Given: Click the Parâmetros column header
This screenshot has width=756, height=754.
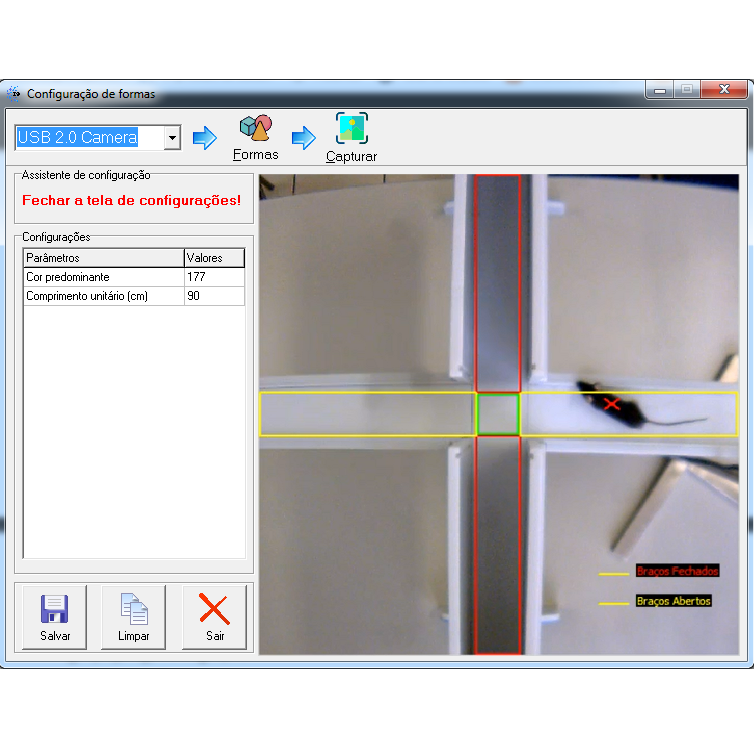Looking at the screenshot, I should pos(103,258).
